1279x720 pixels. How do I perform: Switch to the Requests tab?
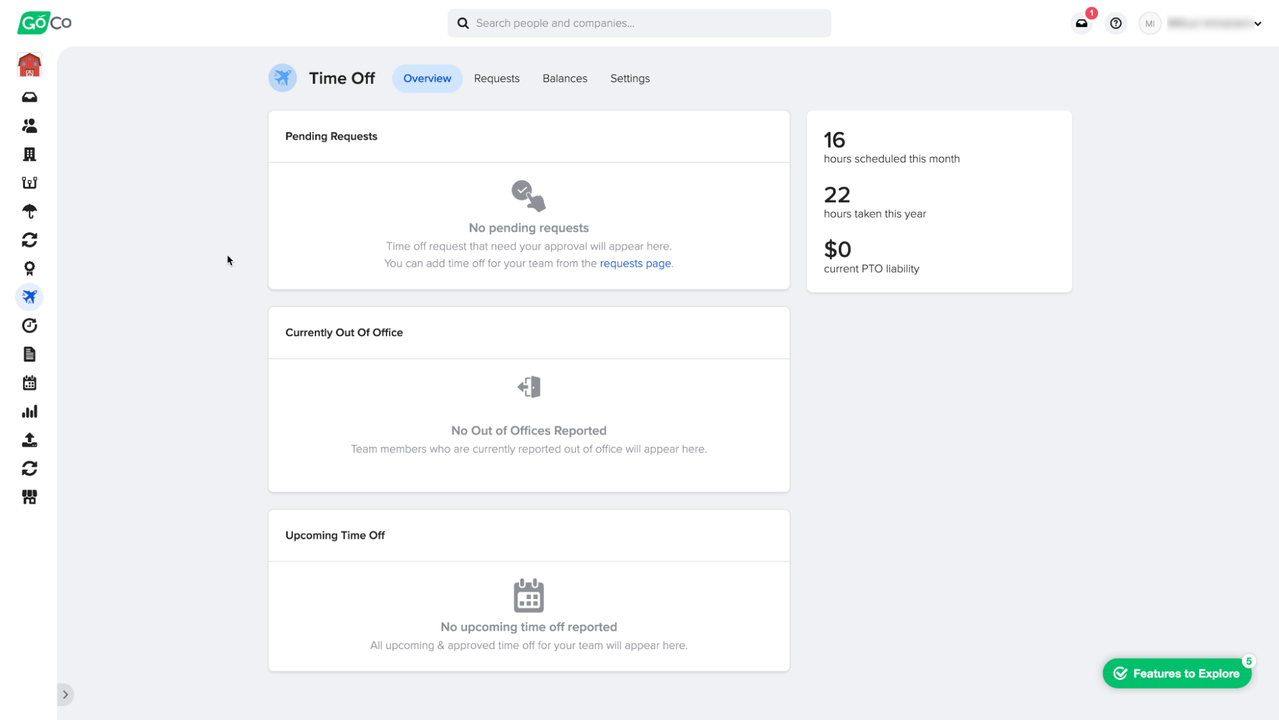pyautogui.click(x=496, y=78)
